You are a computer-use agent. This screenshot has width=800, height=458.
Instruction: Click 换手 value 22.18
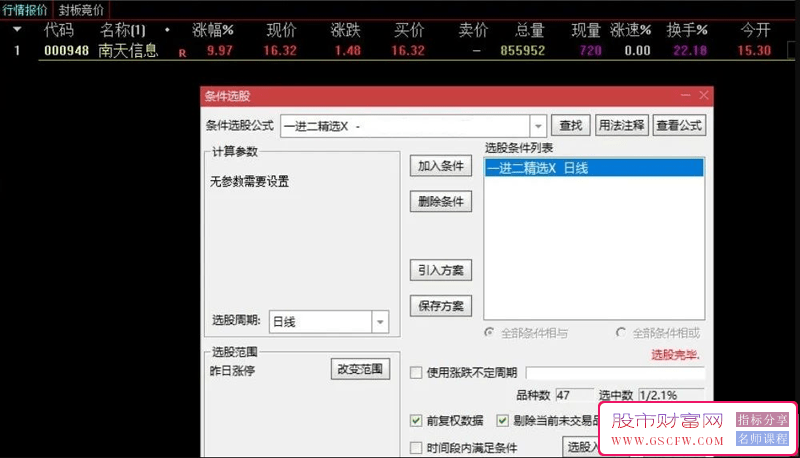(690, 50)
